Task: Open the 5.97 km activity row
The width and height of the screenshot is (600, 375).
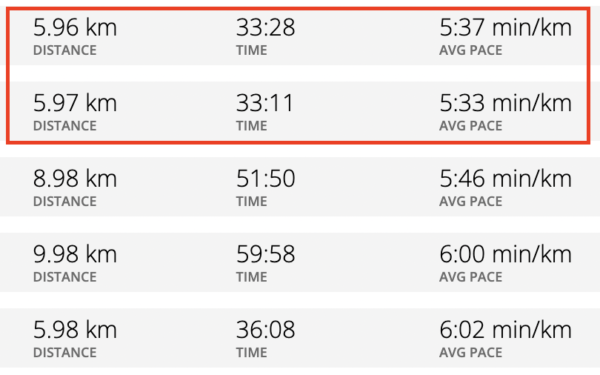Action: (298, 111)
